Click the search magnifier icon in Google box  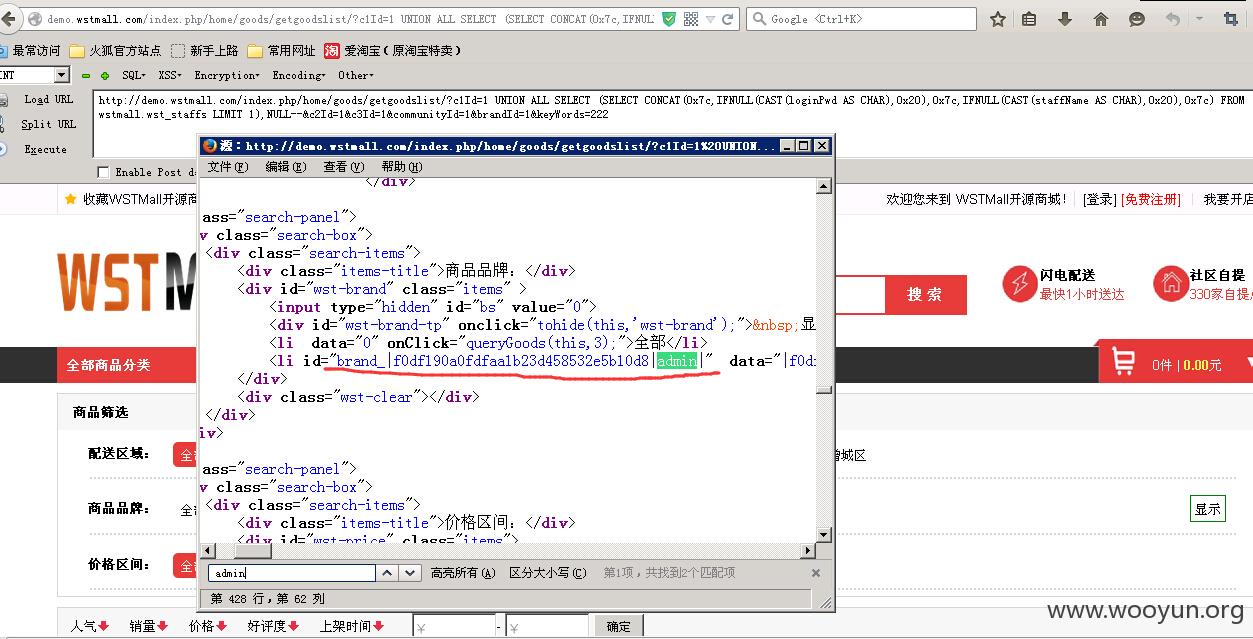(758, 19)
